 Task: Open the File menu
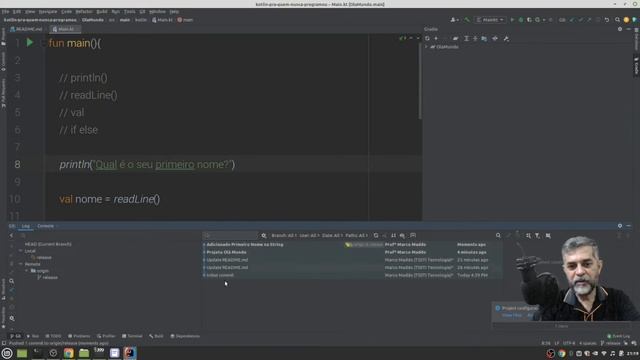click(x=5, y=11)
